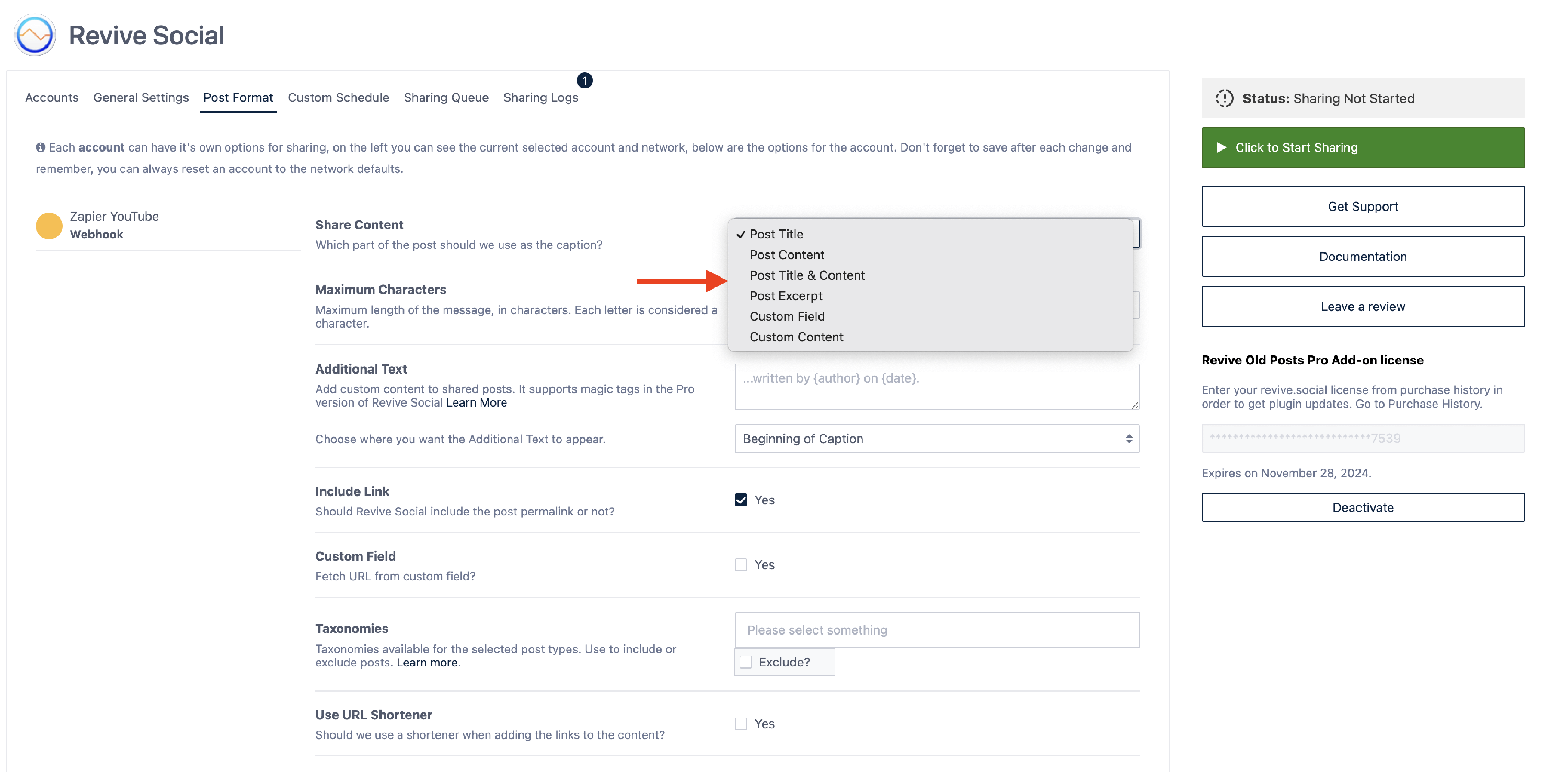Open Learn More link under Additional Text

pyautogui.click(x=476, y=402)
